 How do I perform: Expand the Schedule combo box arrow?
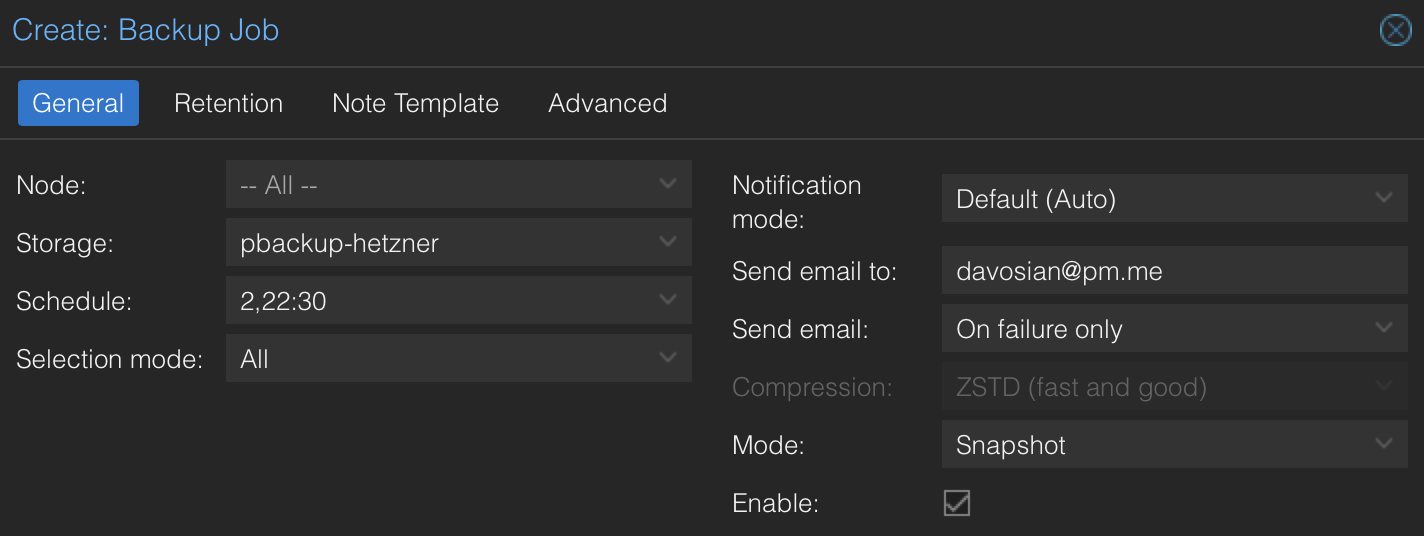[x=668, y=300]
